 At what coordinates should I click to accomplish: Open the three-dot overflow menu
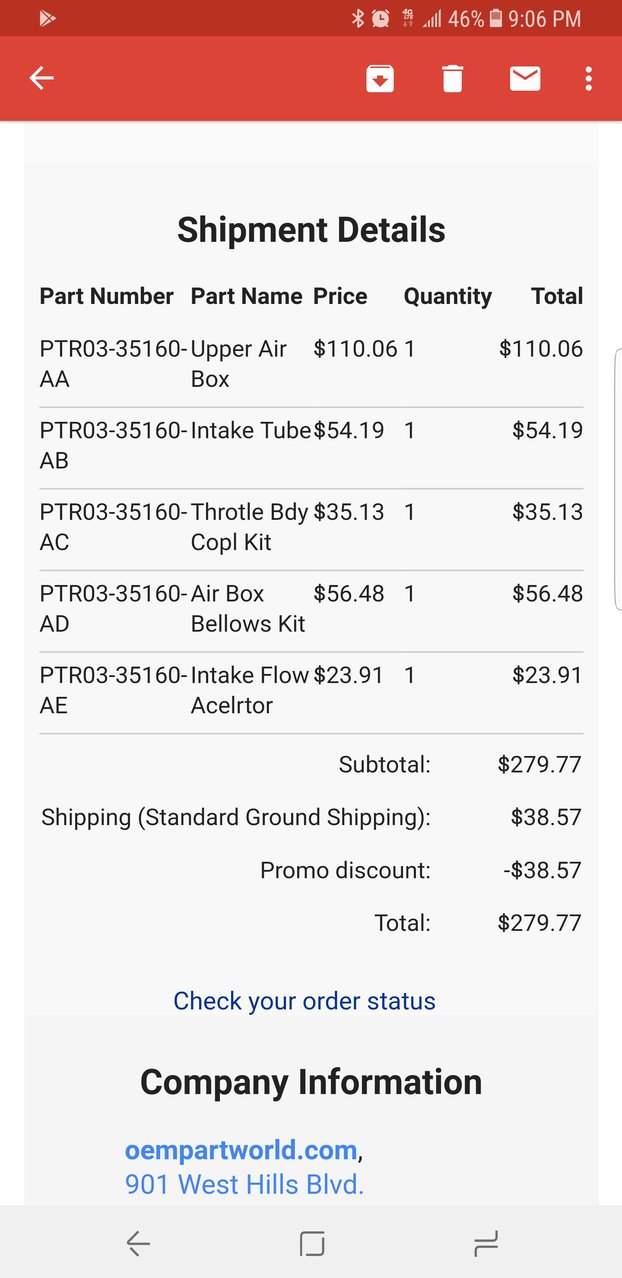point(589,78)
